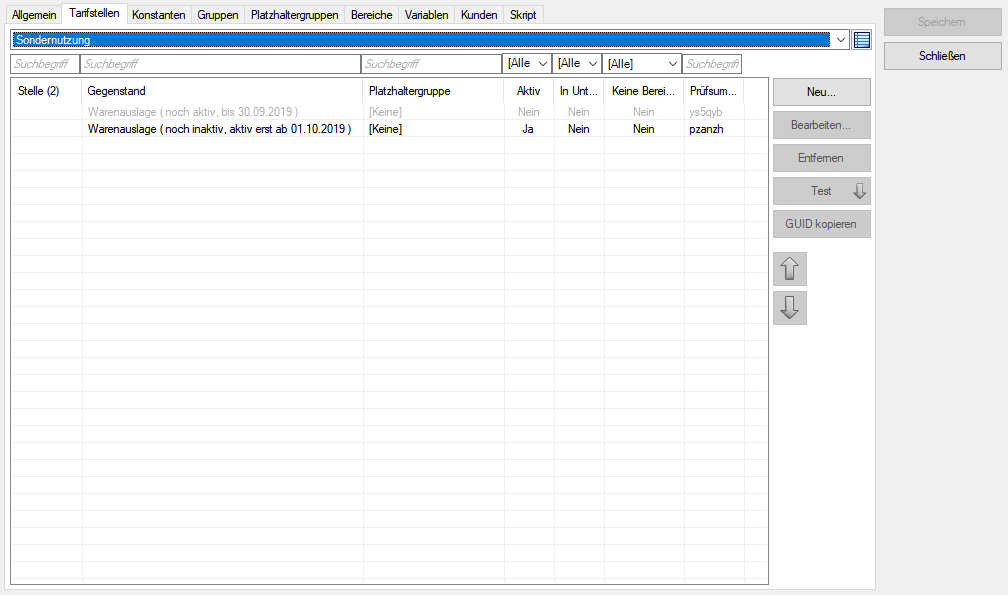This screenshot has width=1008, height=595.
Task: Click the GUID kopieren button
Action: (x=821, y=224)
